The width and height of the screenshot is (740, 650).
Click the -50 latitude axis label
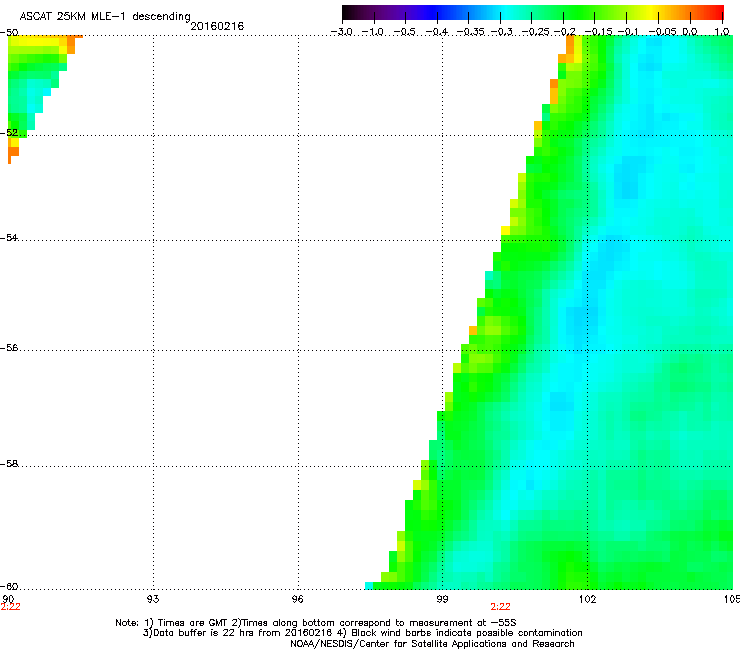click(x=9, y=32)
